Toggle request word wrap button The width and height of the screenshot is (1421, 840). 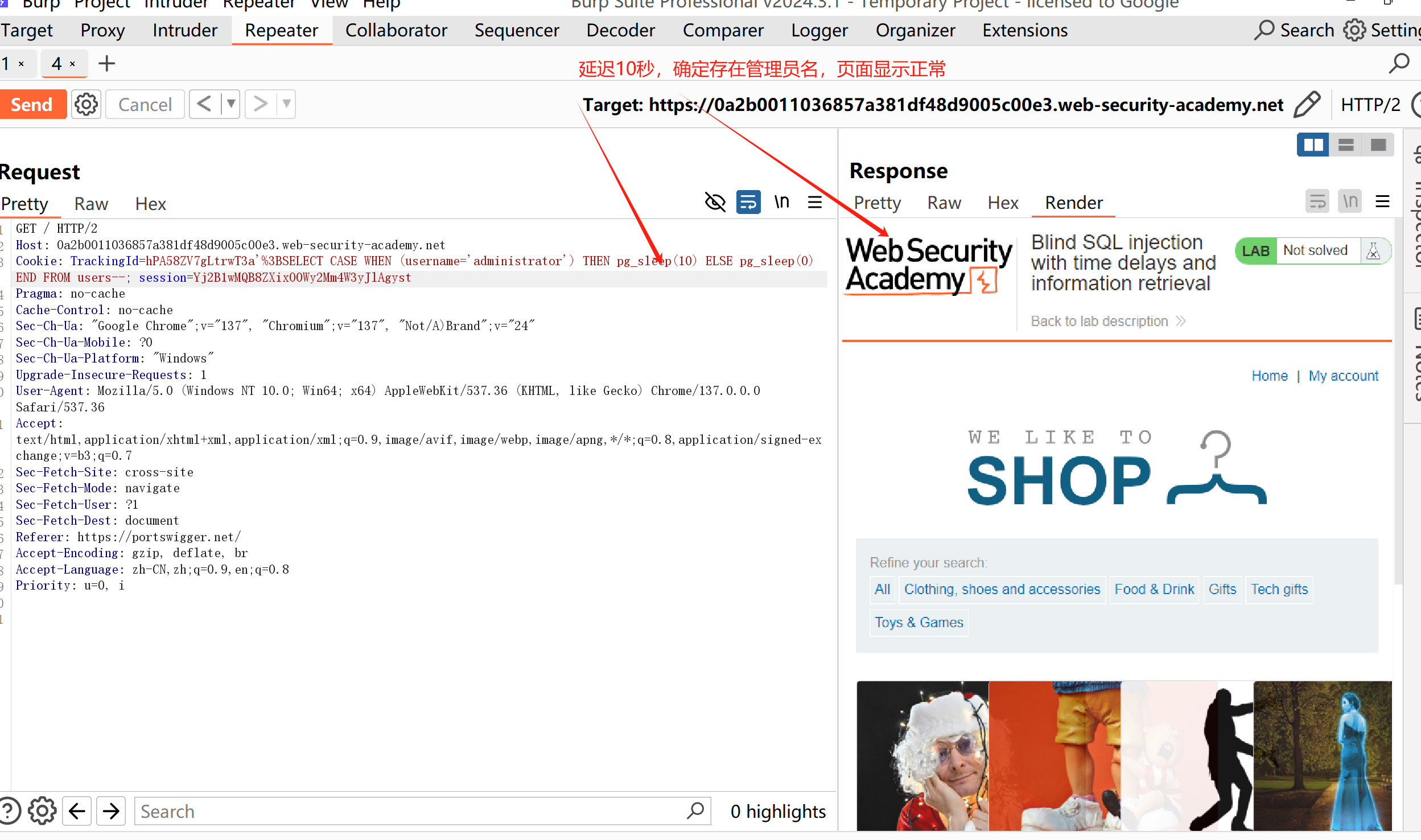tap(748, 202)
